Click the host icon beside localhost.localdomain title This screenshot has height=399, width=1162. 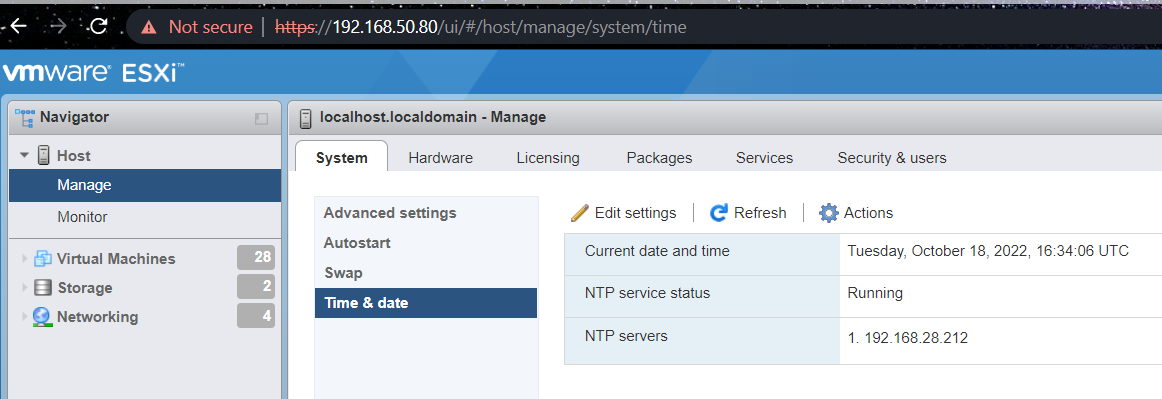point(305,118)
